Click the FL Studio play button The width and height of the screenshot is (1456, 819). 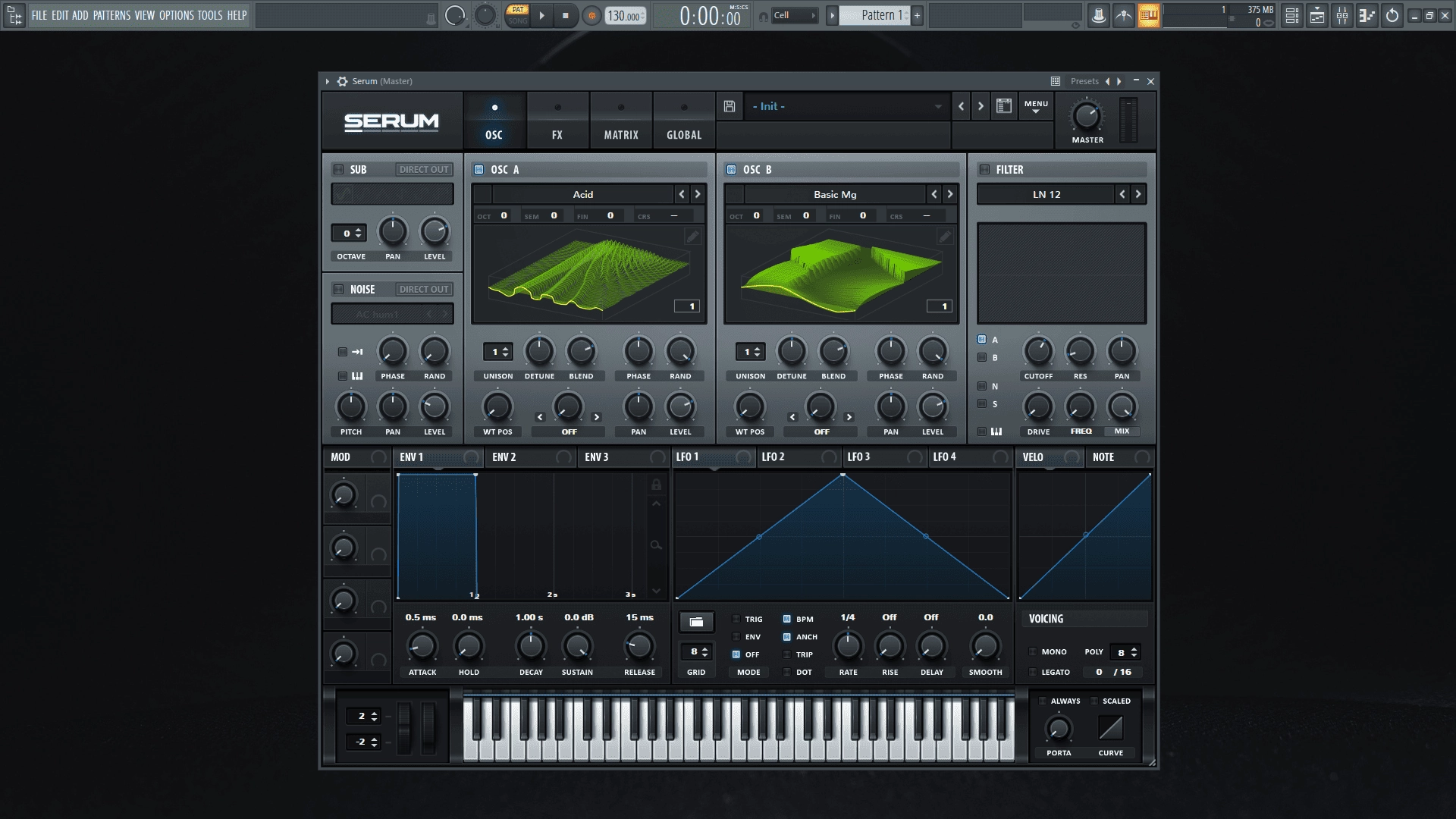(x=541, y=15)
